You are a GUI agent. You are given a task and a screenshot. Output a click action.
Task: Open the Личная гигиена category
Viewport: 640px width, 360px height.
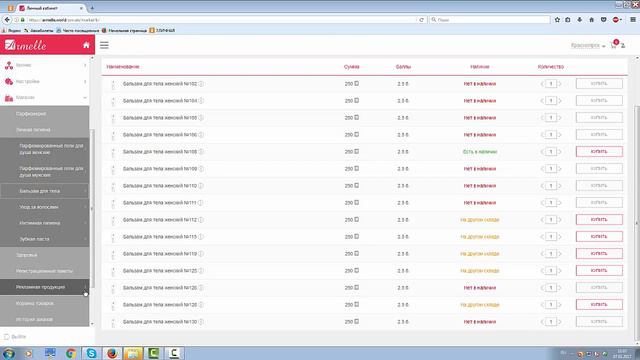44,130
